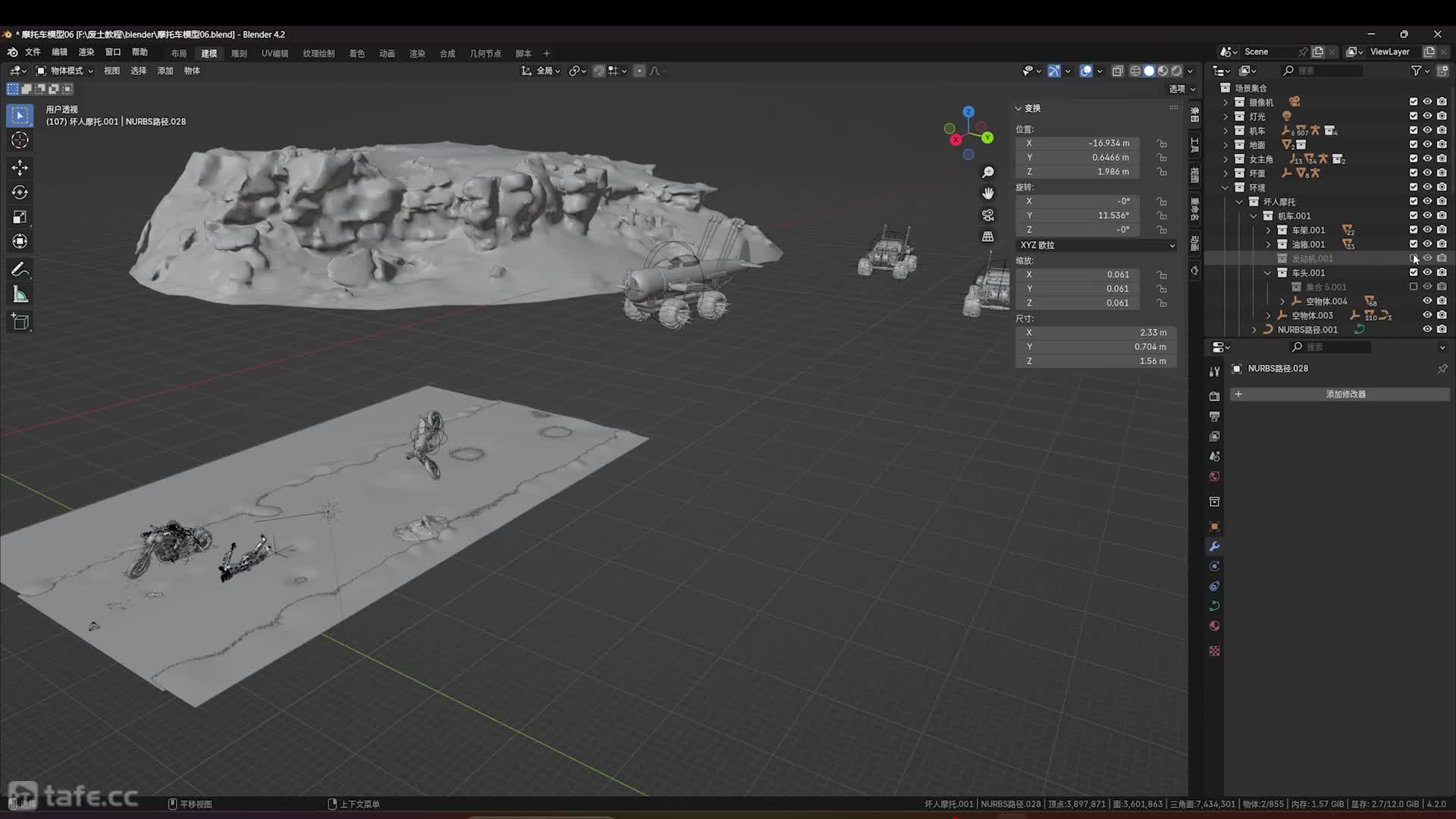This screenshot has width=1456, height=819.
Task: Click the rotation Y field 11.536°
Action: pyautogui.click(x=1078, y=215)
